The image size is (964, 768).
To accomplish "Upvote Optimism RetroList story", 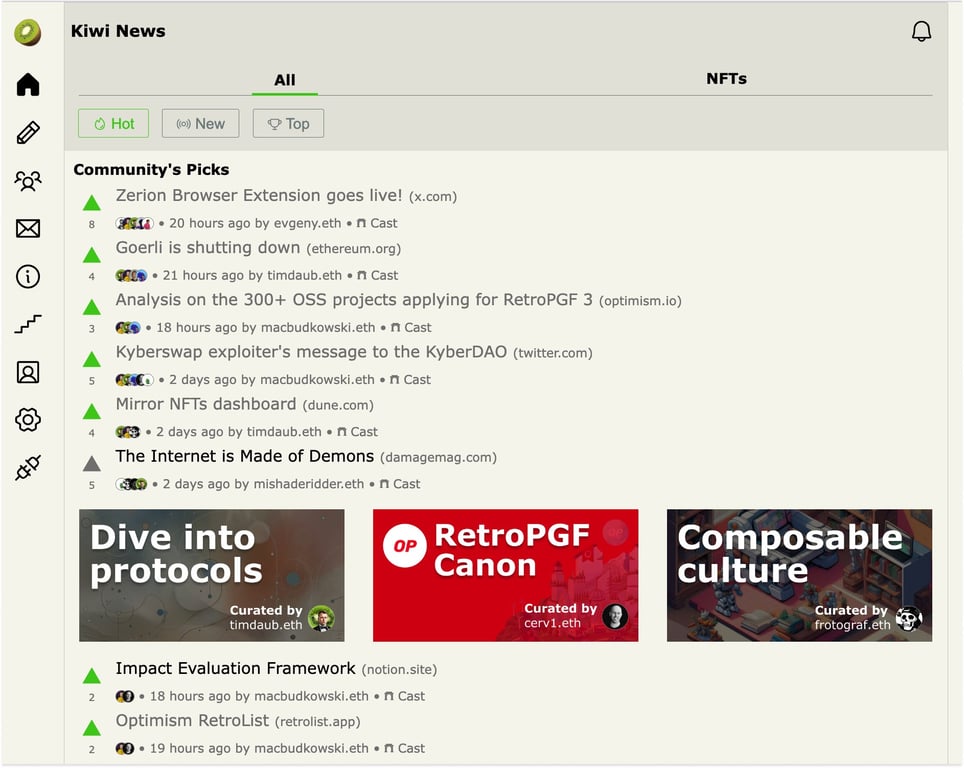I will [x=92, y=728].
